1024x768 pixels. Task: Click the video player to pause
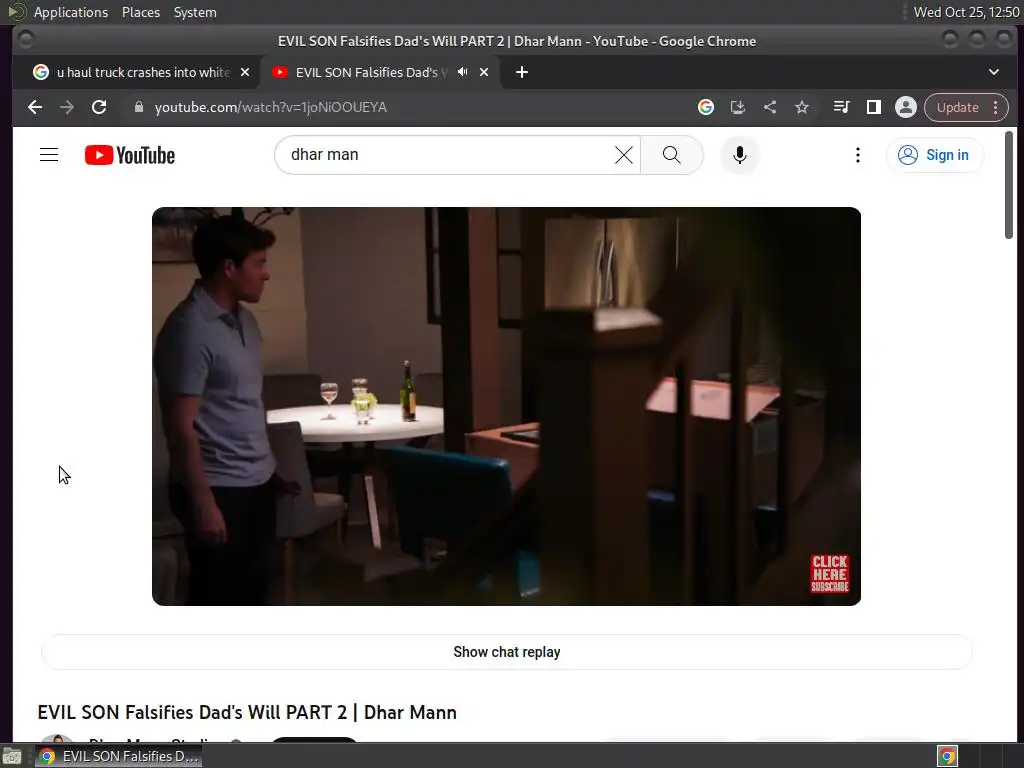[x=506, y=406]
